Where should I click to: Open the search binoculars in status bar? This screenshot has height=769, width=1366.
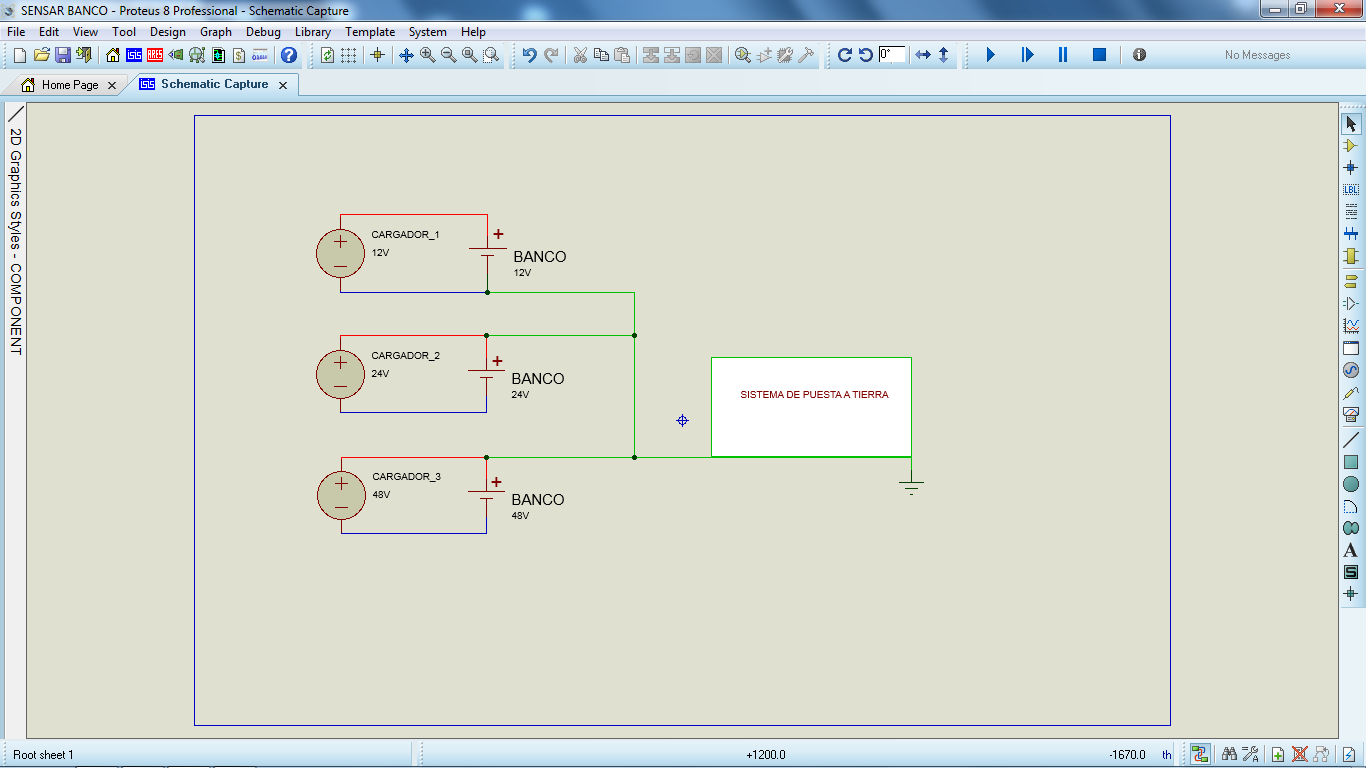tap(1229, 755)
